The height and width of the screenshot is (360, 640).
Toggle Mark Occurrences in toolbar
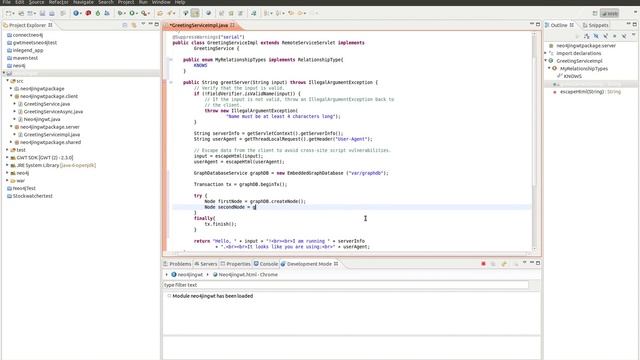[x=195, y=13]
